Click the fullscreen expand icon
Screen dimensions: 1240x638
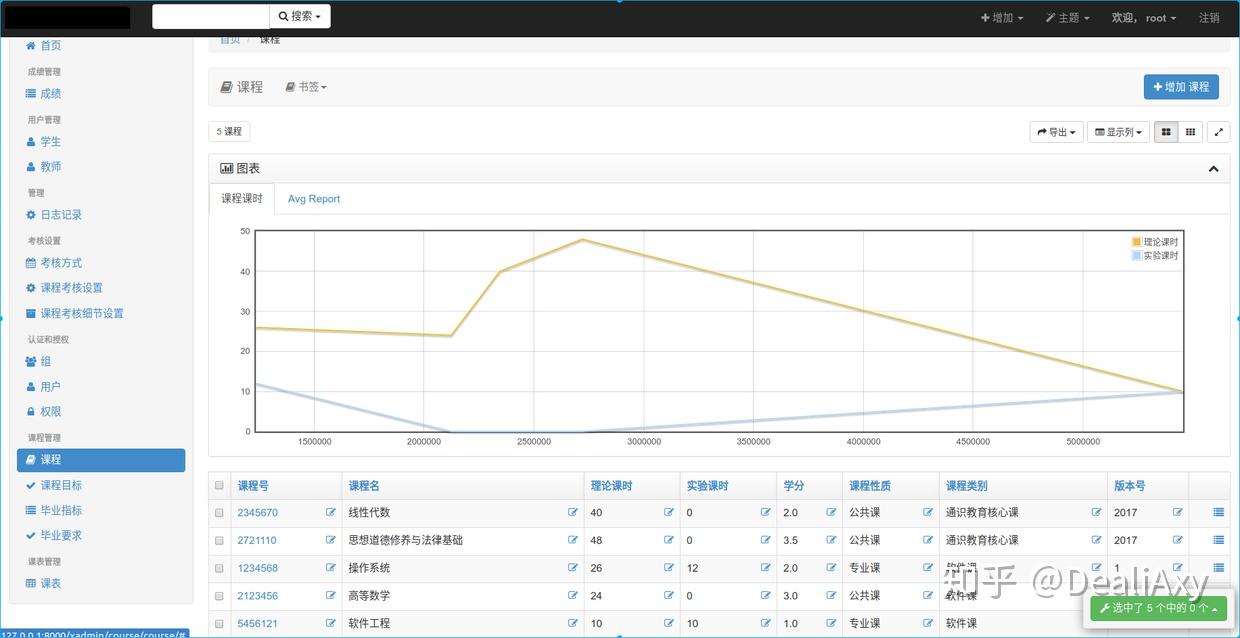pos(1218,131)
